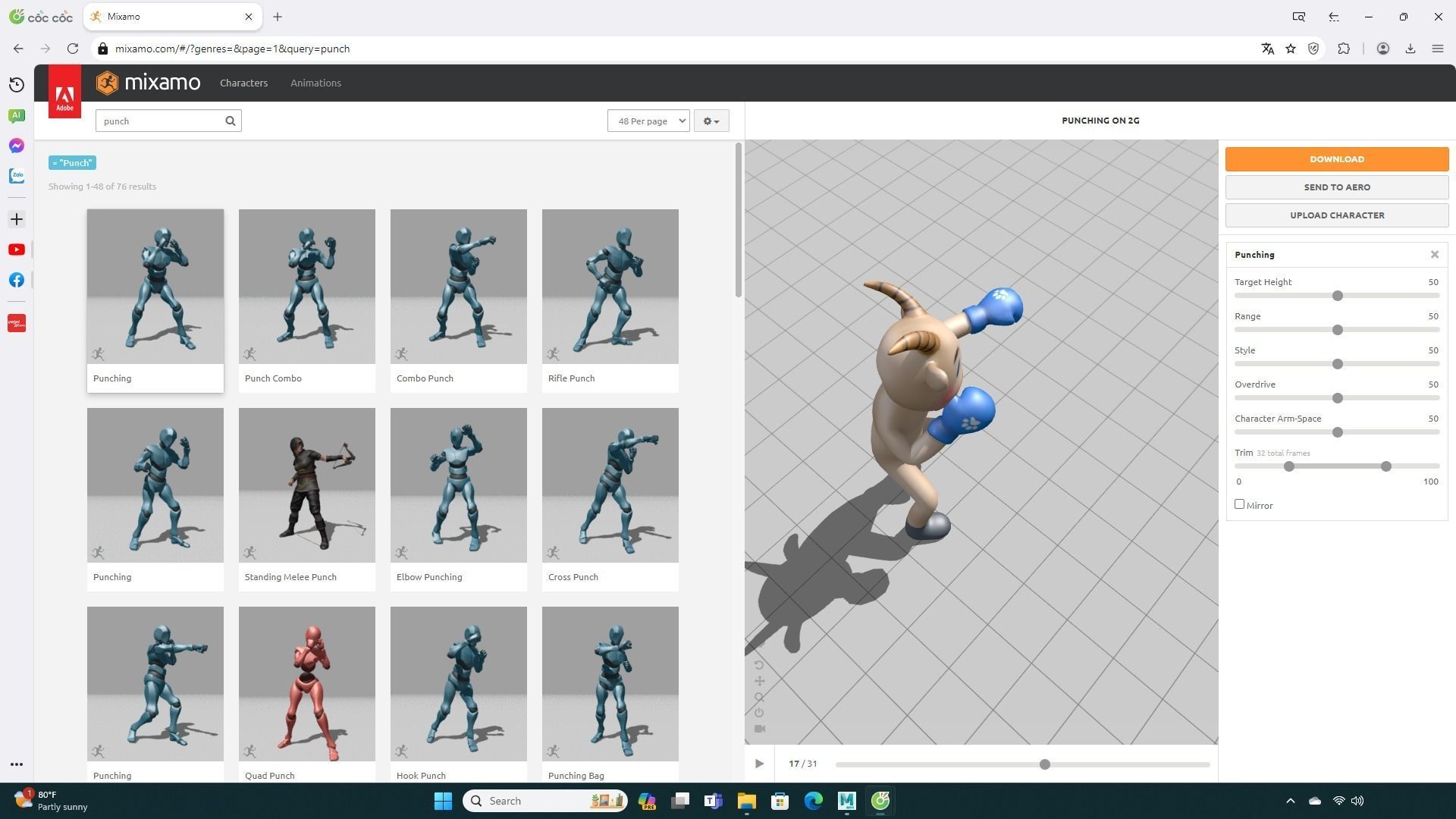1456x819 pixels.
Task: Click UPLOAD CHARACTER button
Action: 1337,215
